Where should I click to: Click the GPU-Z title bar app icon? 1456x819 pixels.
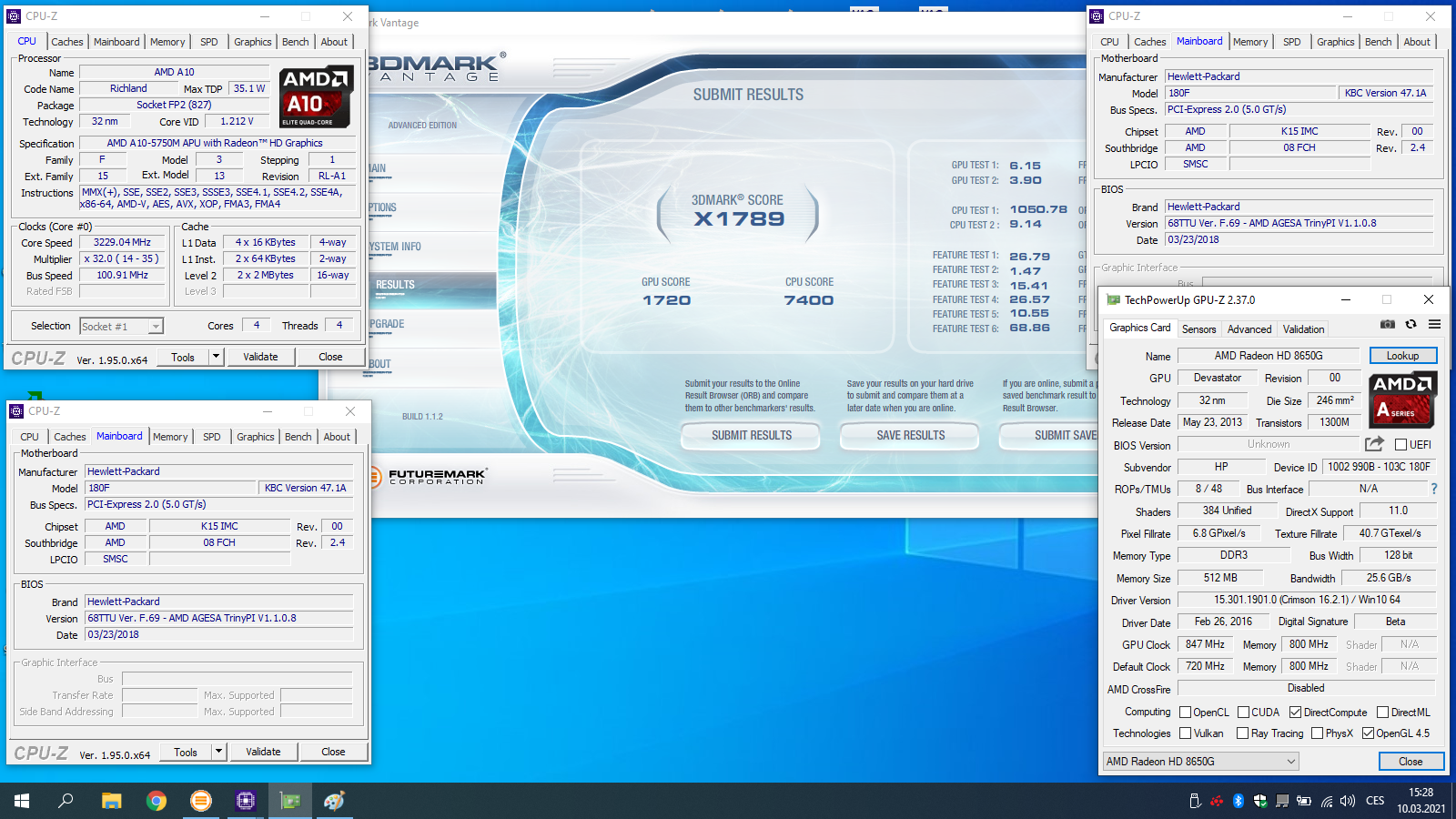pos(1113,299)
